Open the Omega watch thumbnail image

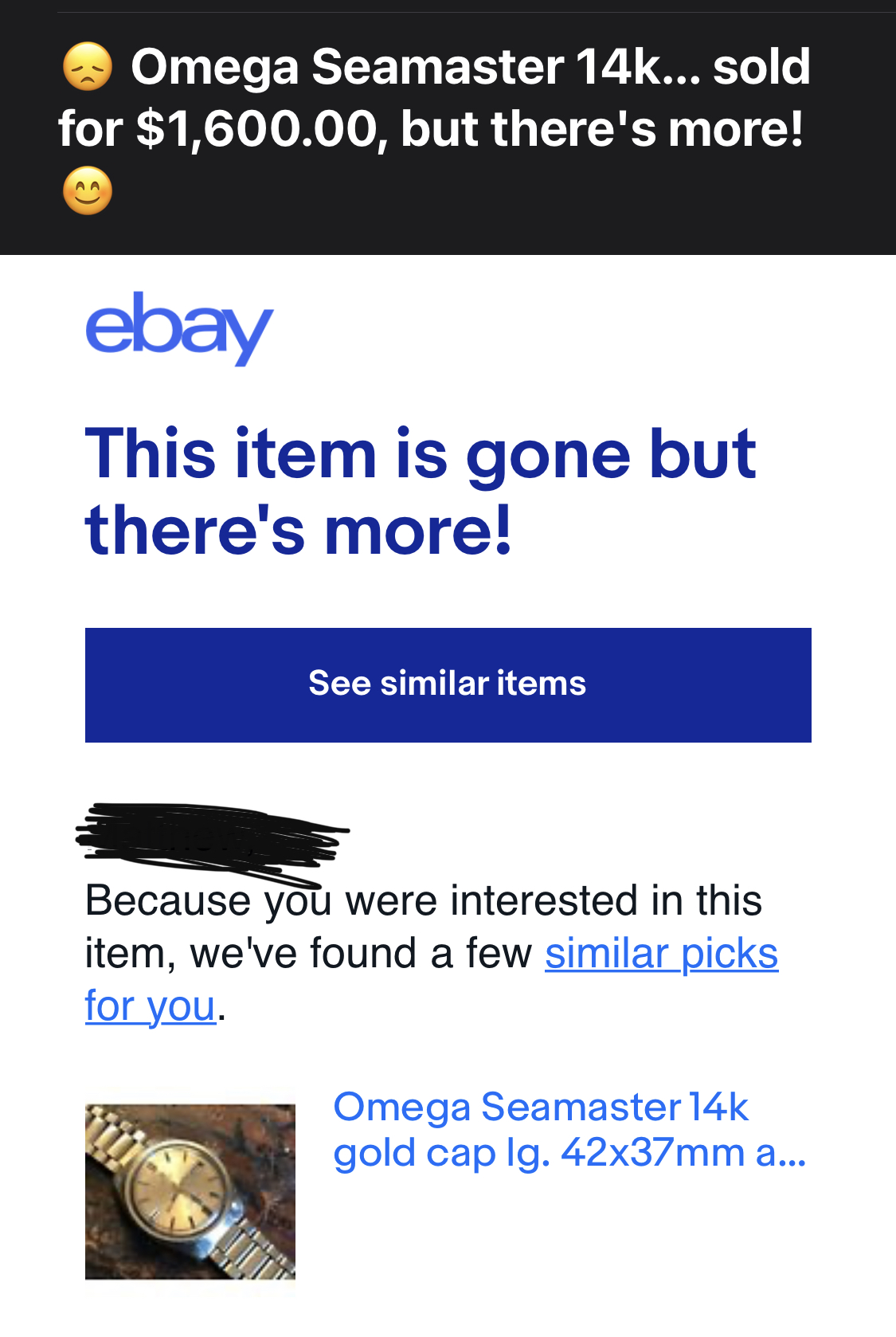point(190,1191)
